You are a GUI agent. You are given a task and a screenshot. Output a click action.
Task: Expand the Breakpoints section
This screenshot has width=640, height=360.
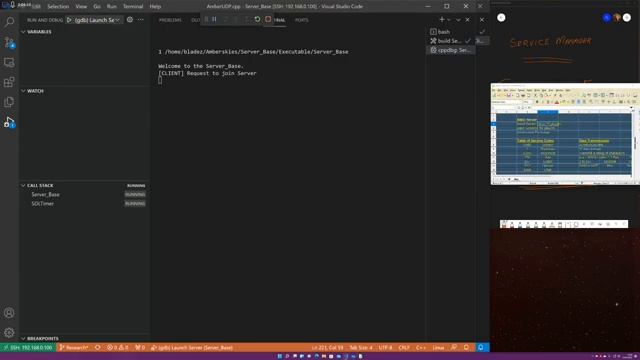(x=85, y=338)
